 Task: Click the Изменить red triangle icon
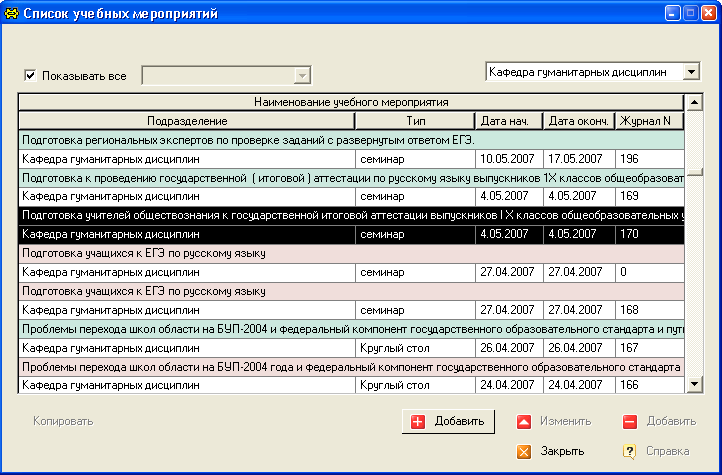point(524,422)
